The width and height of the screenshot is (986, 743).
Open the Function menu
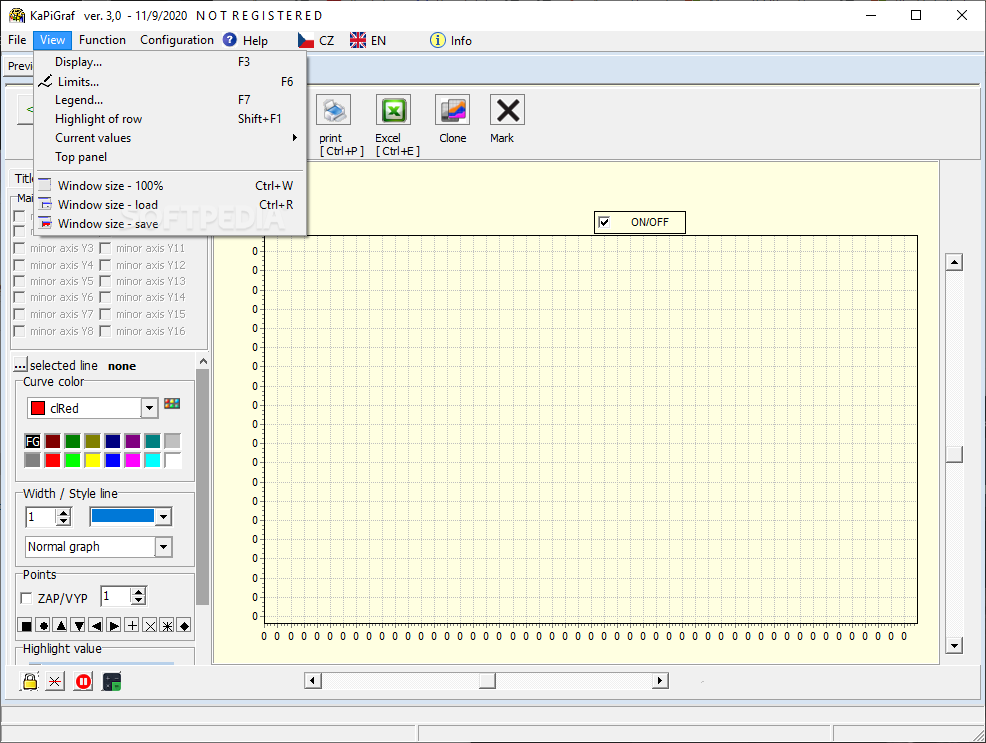tap(102, 40)
